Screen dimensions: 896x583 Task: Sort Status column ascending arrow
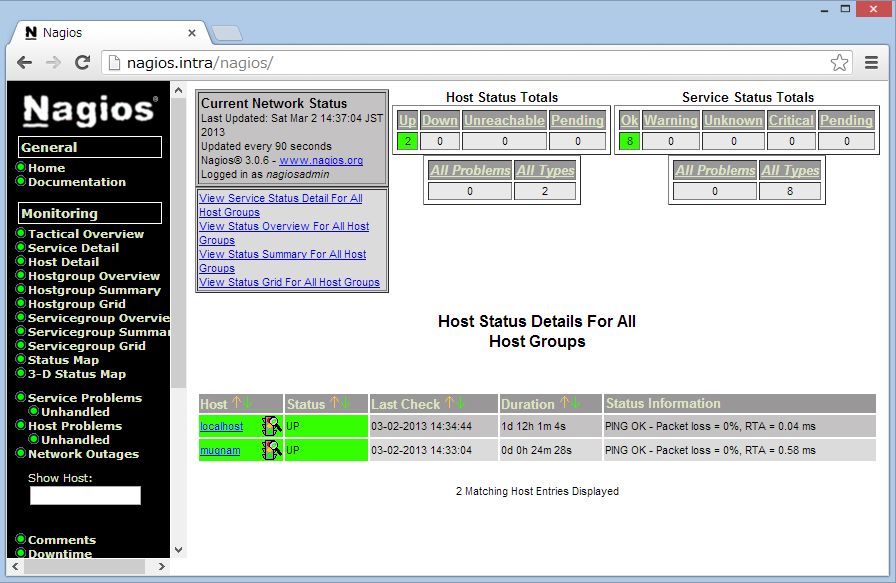(334, 402)
